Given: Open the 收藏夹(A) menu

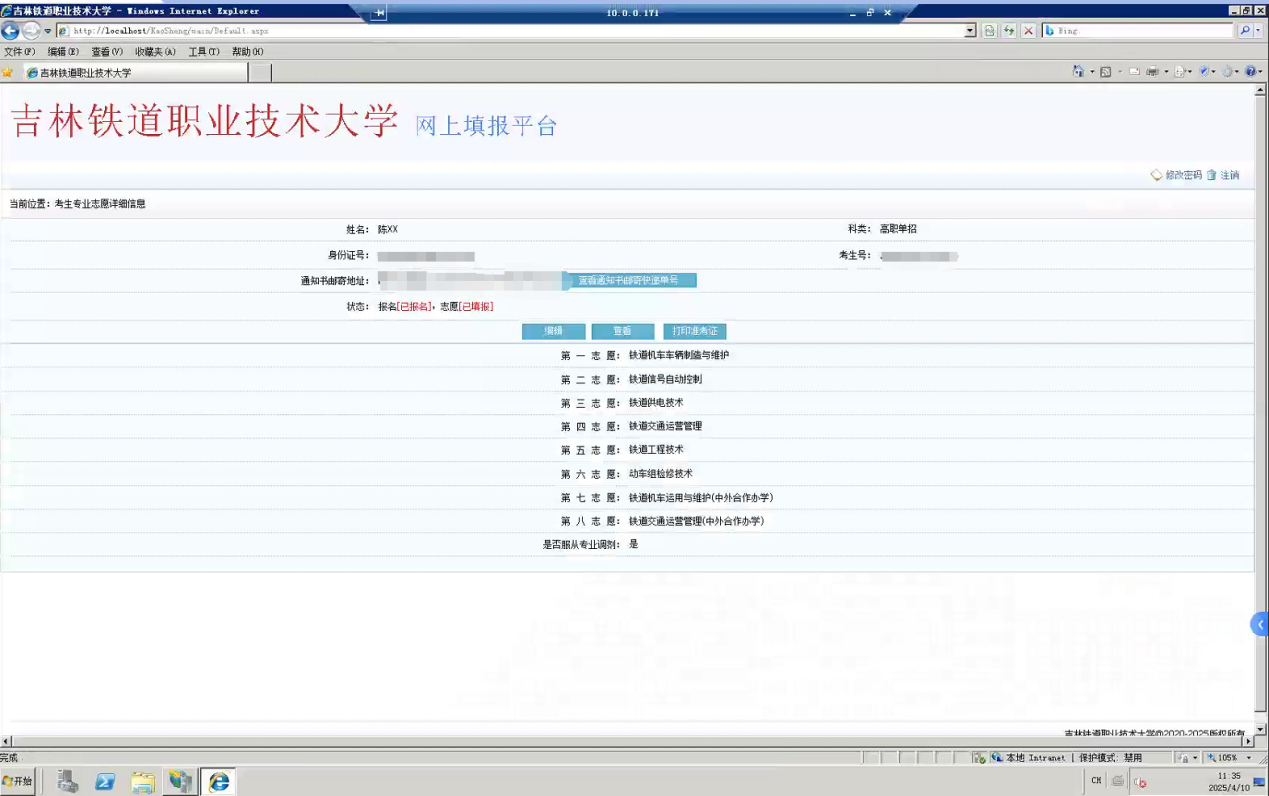Looking at the screenshot, I should 155,52.
